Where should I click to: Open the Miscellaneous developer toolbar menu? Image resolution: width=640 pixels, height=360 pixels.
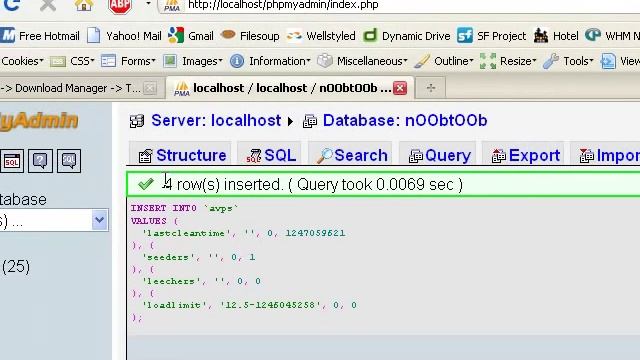point(372,61)
